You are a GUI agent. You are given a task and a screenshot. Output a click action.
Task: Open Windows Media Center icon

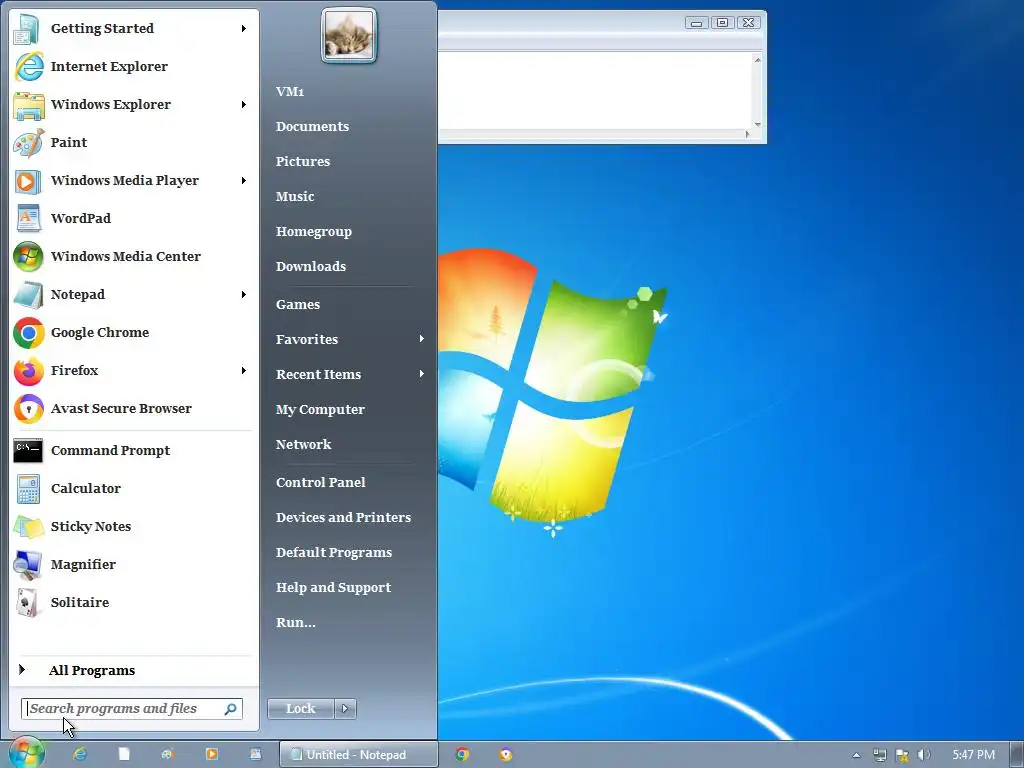[x=28, y=257]
